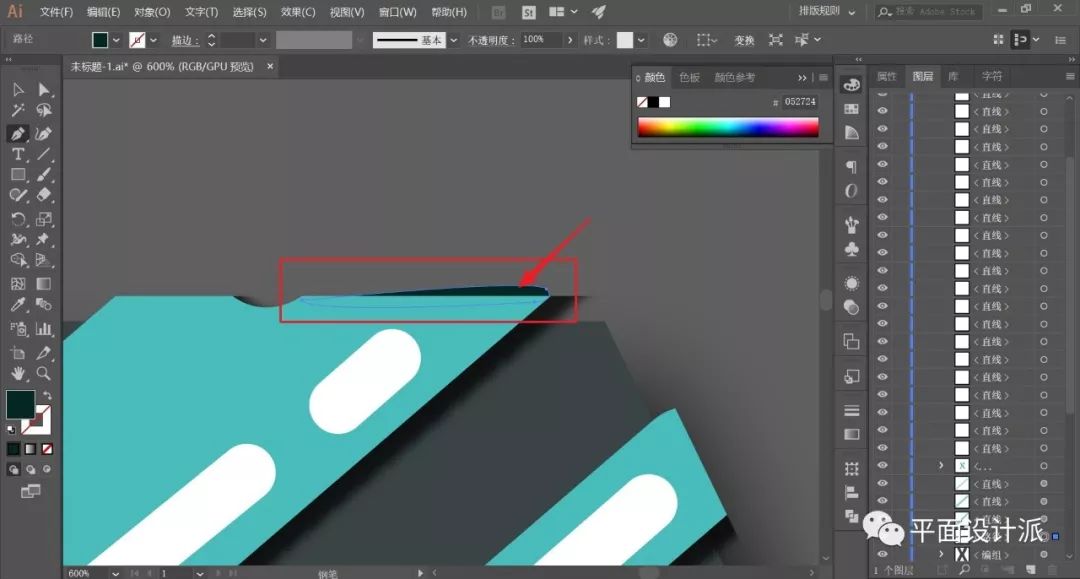
Task: Open the 600% zoom level dropdown
Action: pos(117,573)
